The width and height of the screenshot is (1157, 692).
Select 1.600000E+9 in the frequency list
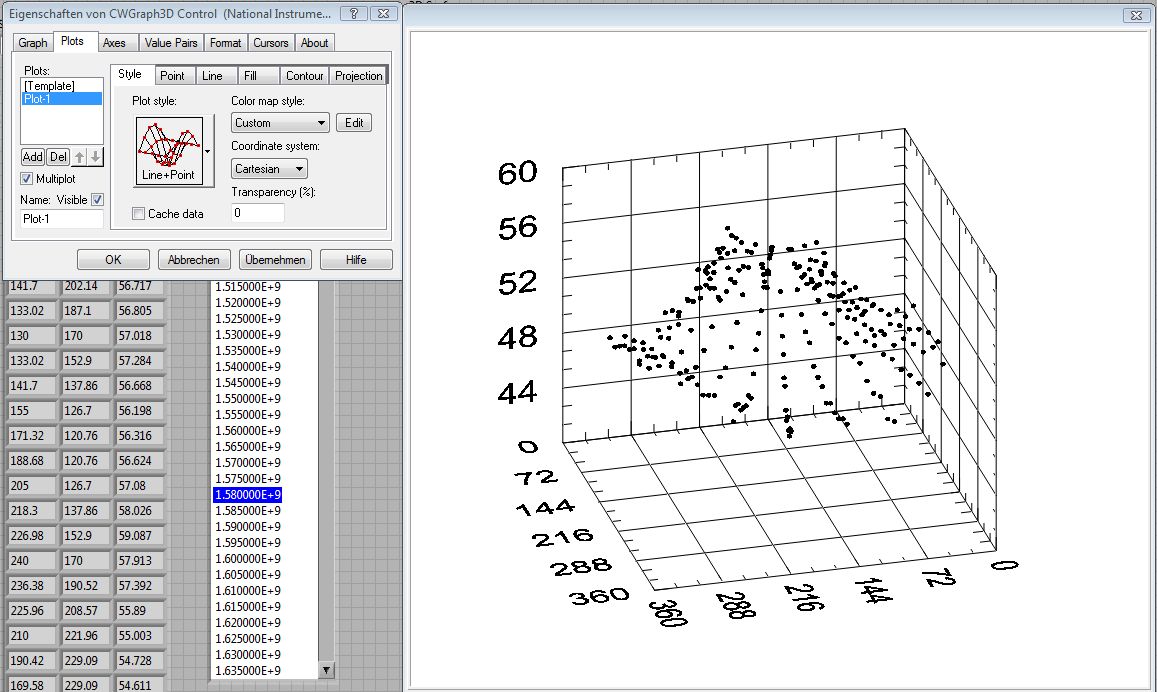pos(249,559)
